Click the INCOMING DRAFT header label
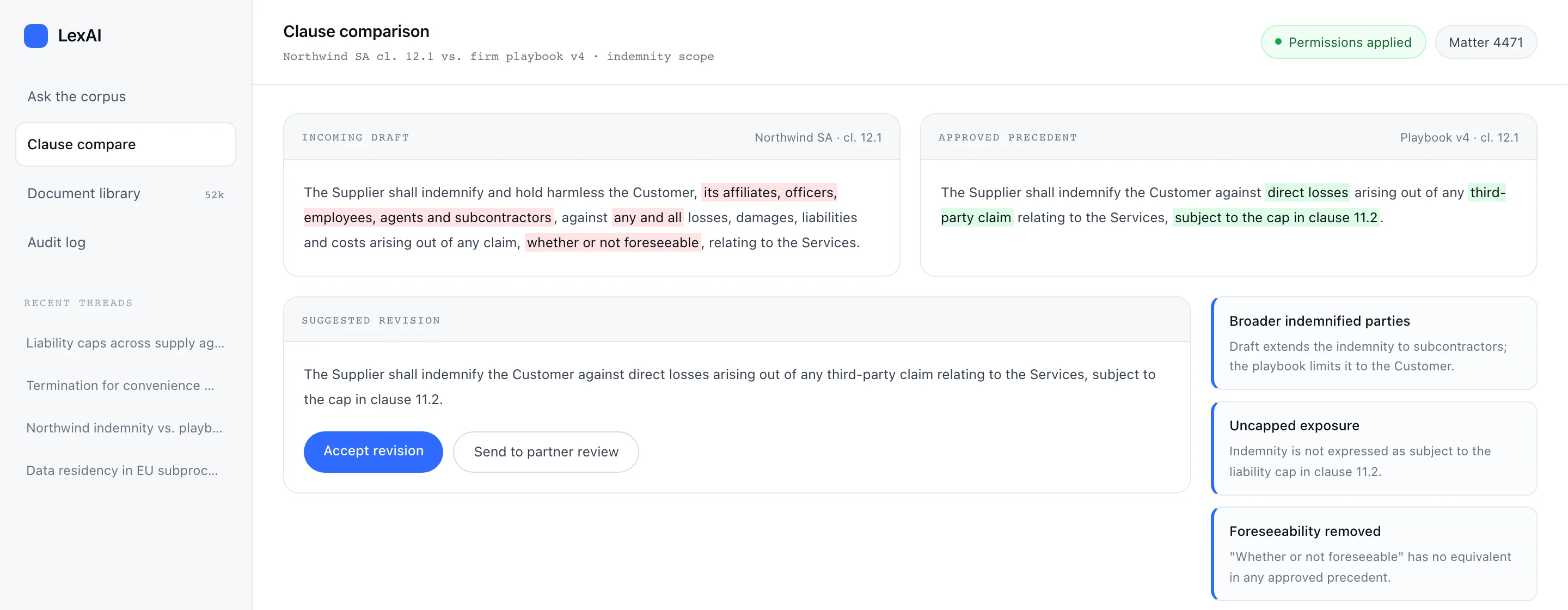This screenshot has height=610, width=1568. click(x=356, y=138)
